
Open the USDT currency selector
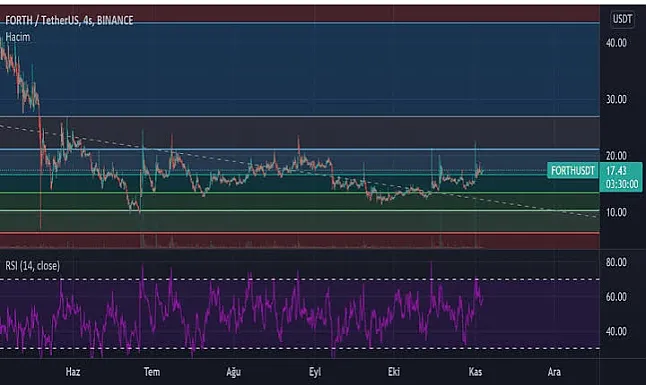pos(622,19)
